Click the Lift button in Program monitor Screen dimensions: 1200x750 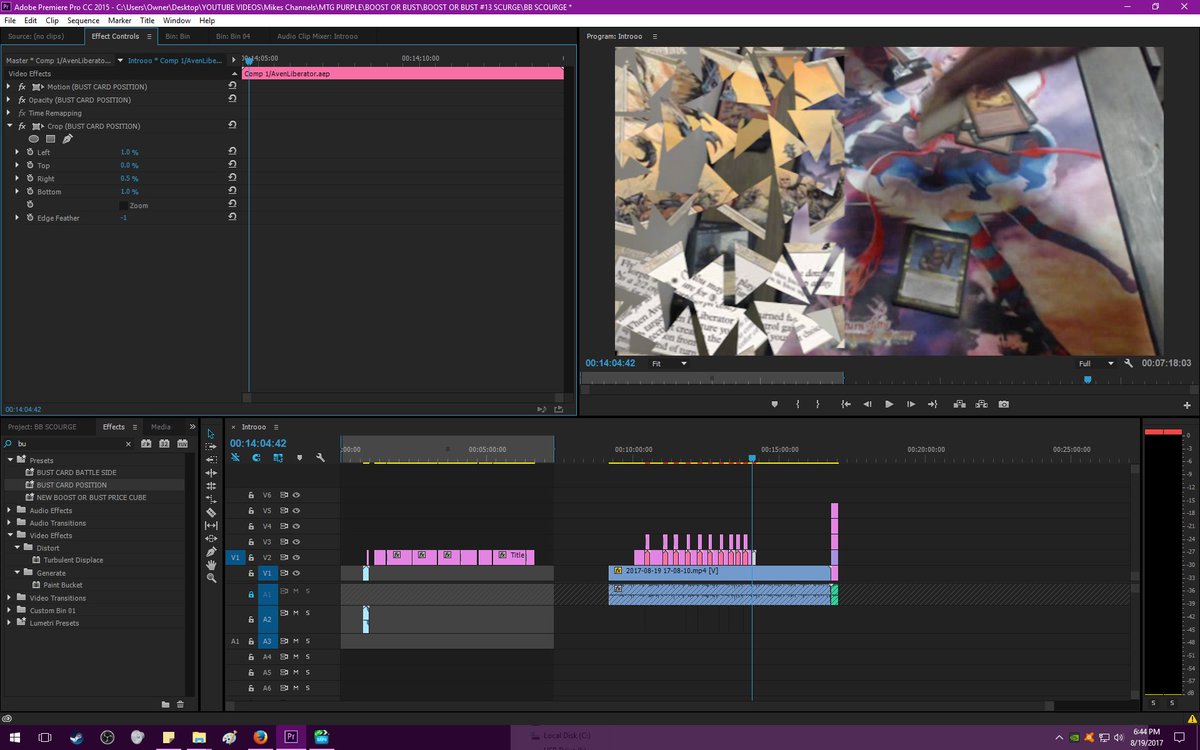click(959, 404)
